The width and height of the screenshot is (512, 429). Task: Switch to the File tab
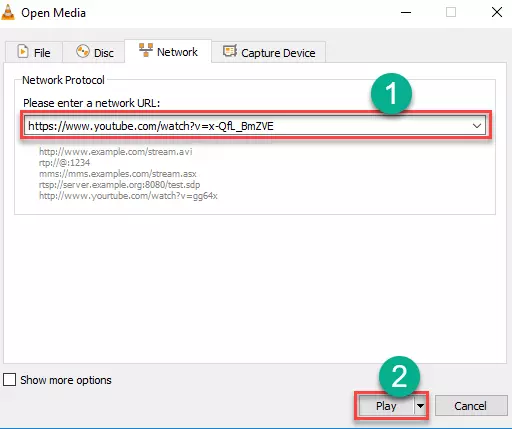coord(34,52)
